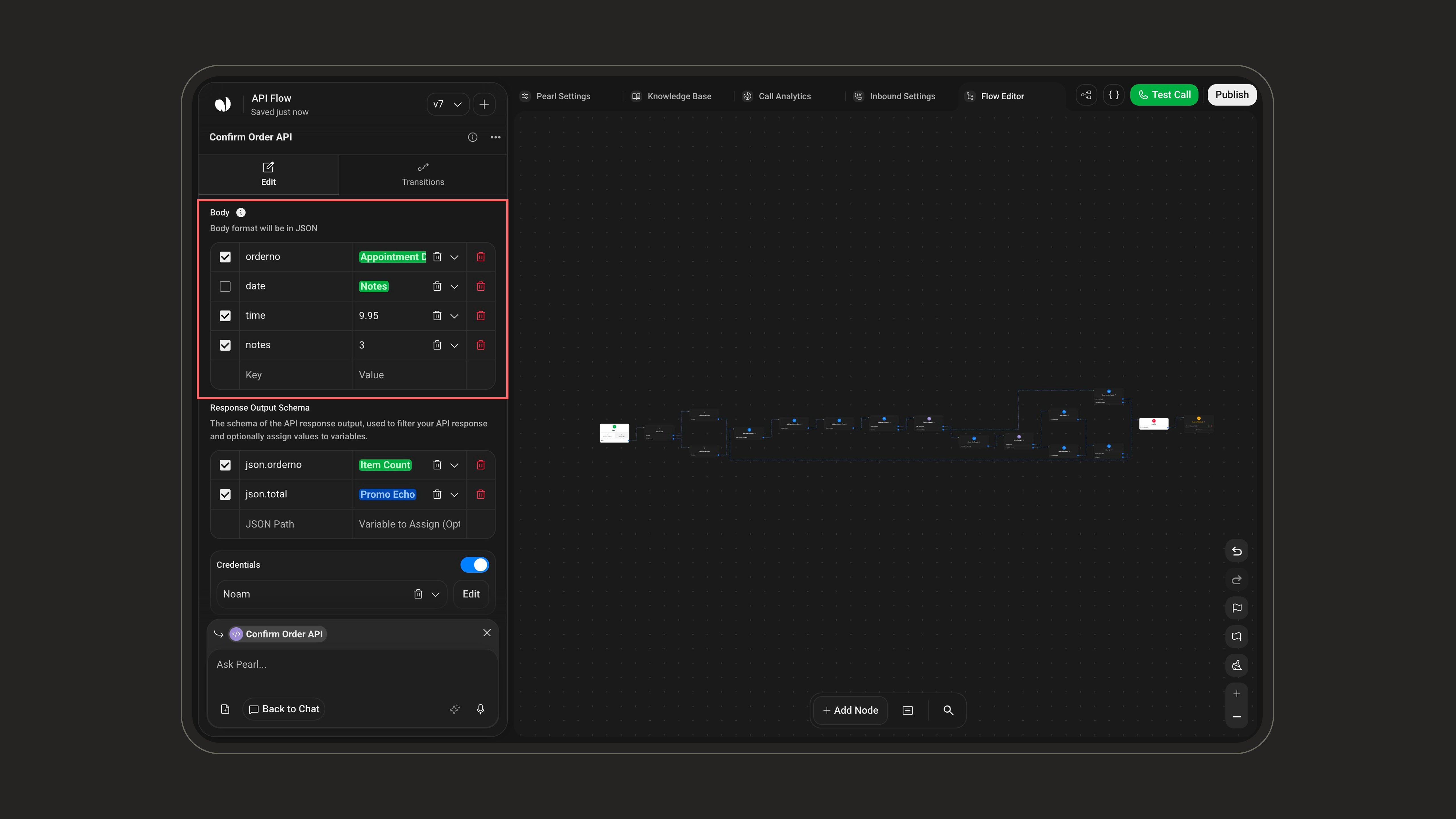Zoom out with the minus icon on canvas
The width and height of the screenshot is (1456, 819).
coord(1237,717)
